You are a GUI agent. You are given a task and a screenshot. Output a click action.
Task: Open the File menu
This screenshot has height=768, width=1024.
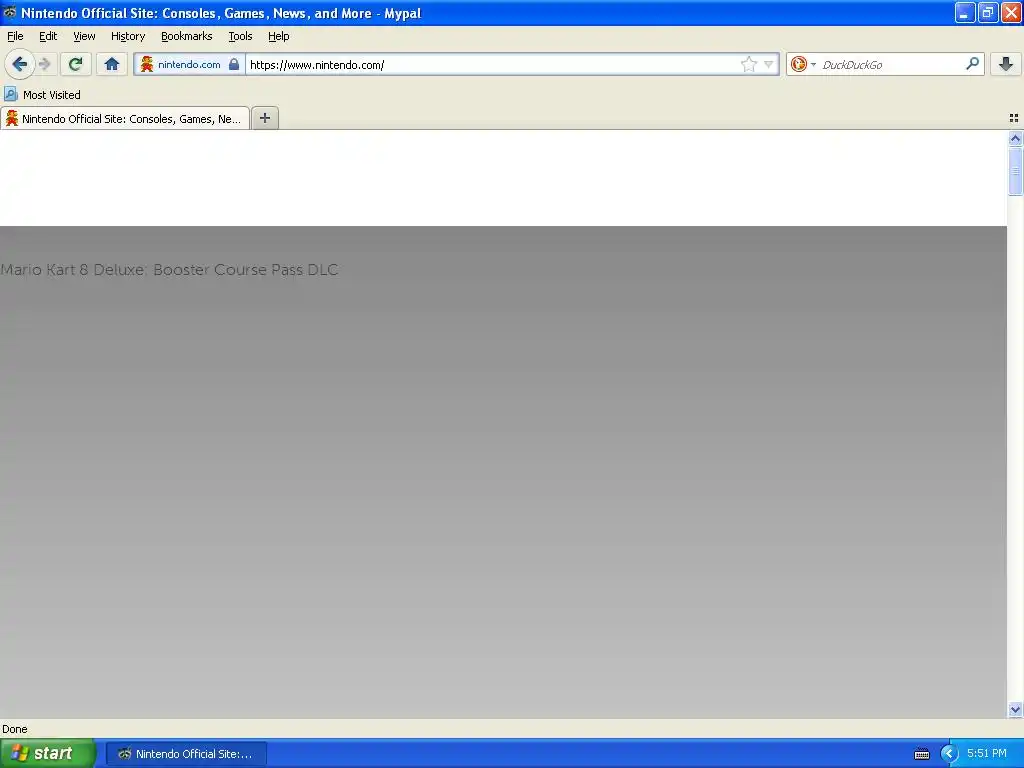tap(15, 36)
